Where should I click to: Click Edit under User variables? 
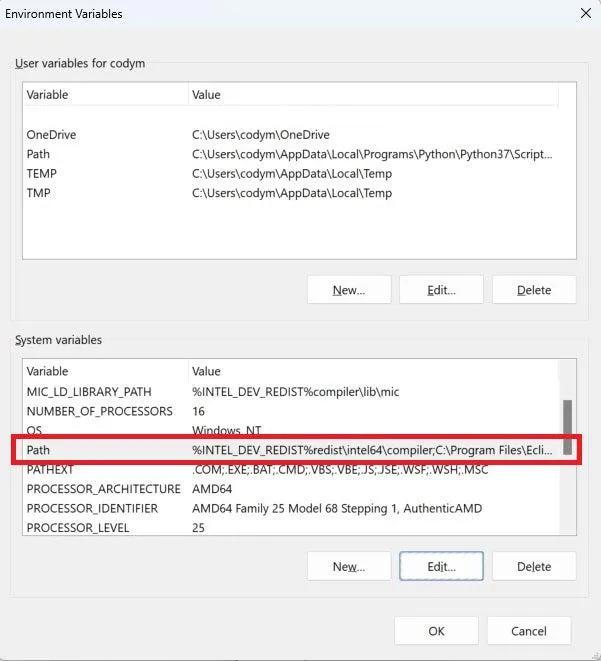tap(441, 290)
